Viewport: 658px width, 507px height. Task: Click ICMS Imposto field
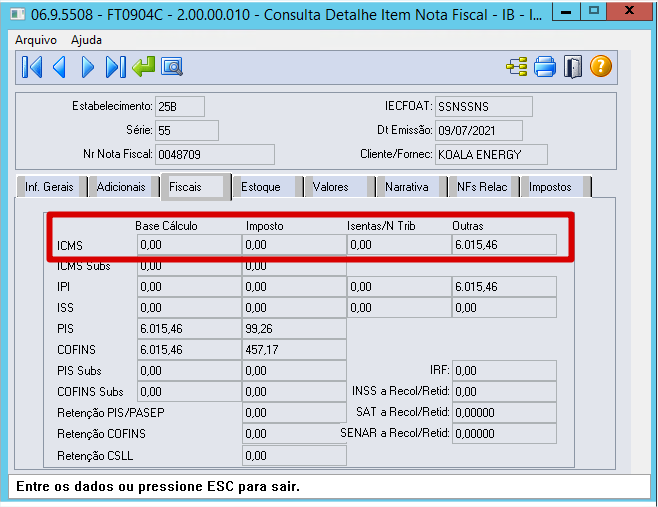pos(294,245)
